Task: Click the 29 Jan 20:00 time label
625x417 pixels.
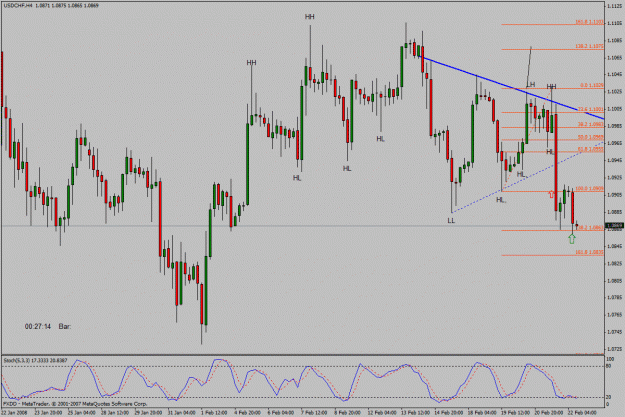Action: pos(148,413)
